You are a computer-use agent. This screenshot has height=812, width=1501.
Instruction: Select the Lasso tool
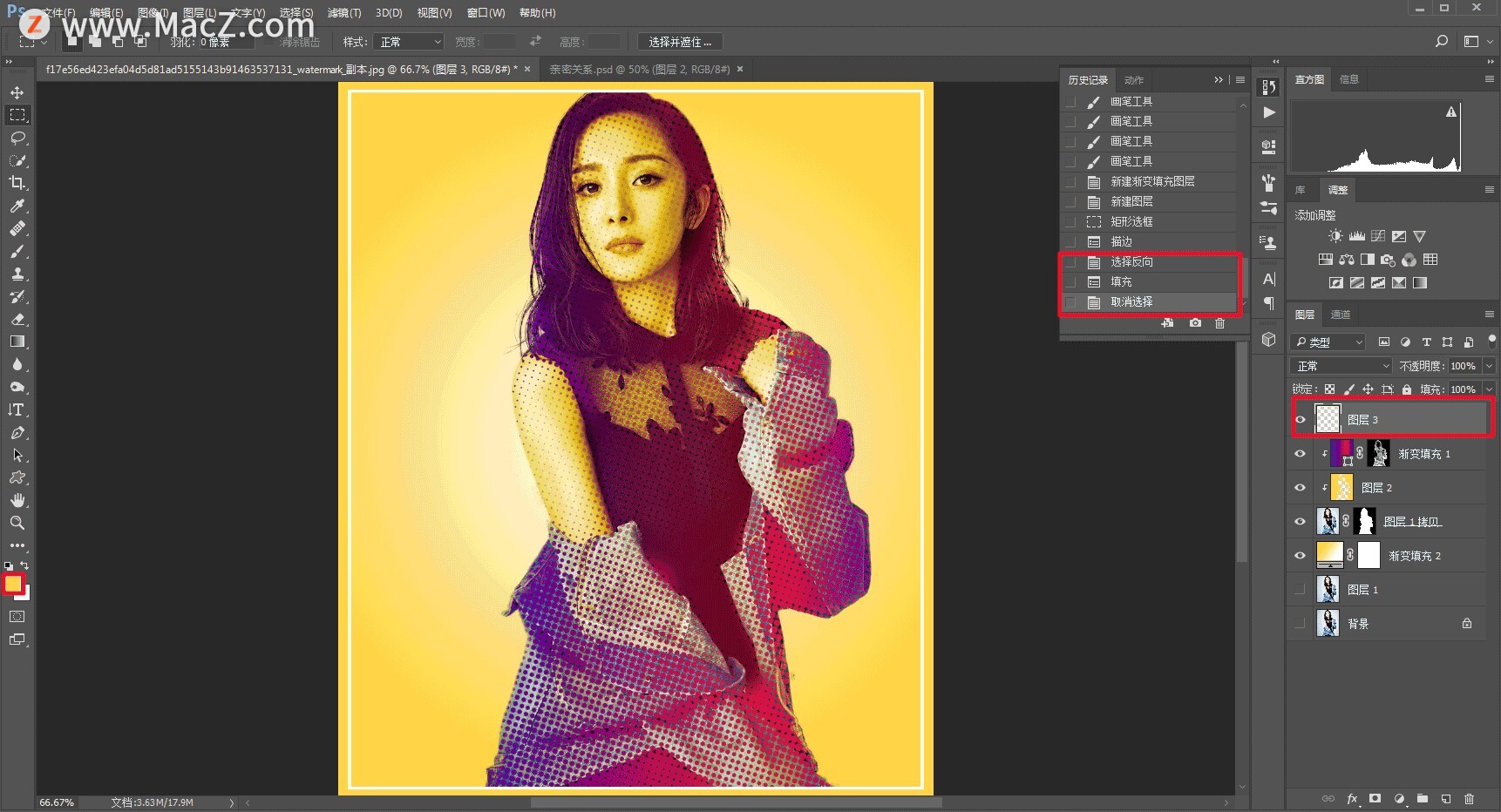(x=17, y=138)
